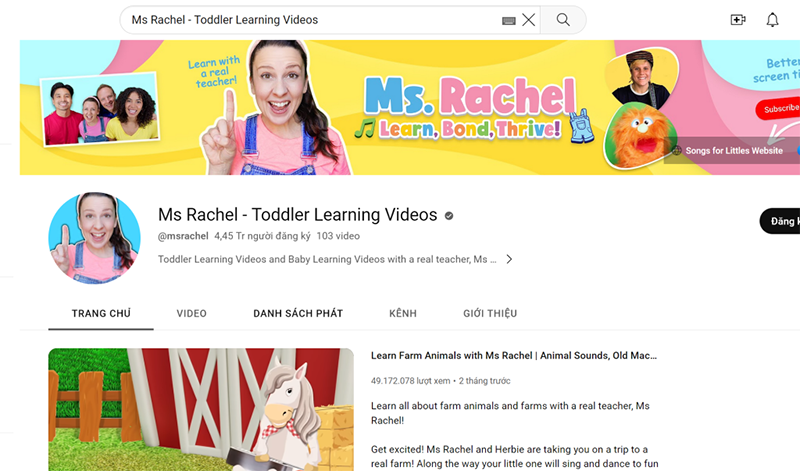
Task: Click the Ms Rachel round channel avatar
Action: pyautogui.click(x=94, y=238)
